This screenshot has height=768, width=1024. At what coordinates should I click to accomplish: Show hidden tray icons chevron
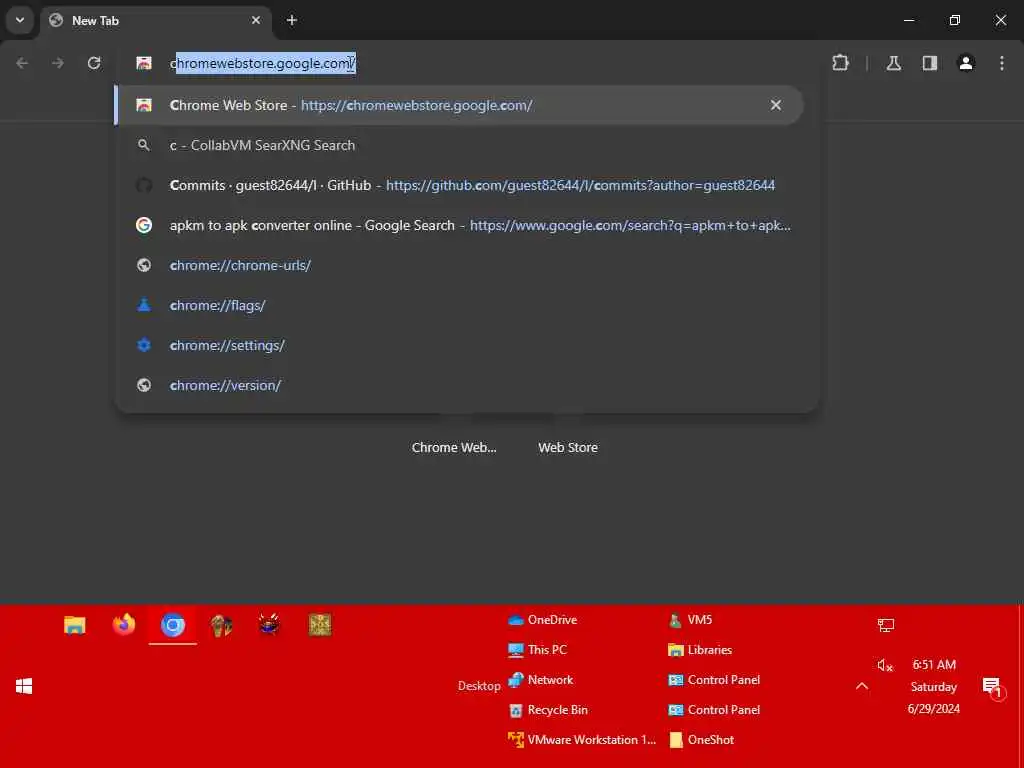click(862, 686)
